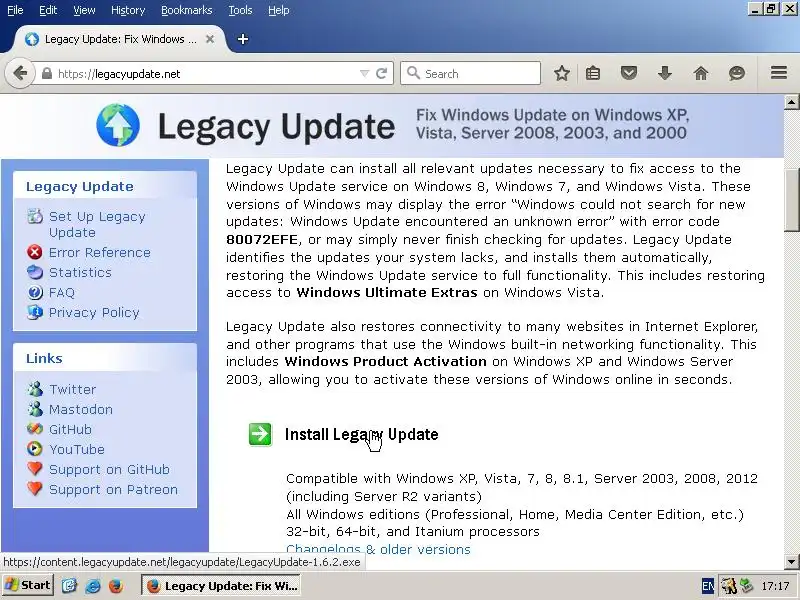Click the FAQ question mark icon
Screen dimensions: 800x600
[x=35, y=292]
